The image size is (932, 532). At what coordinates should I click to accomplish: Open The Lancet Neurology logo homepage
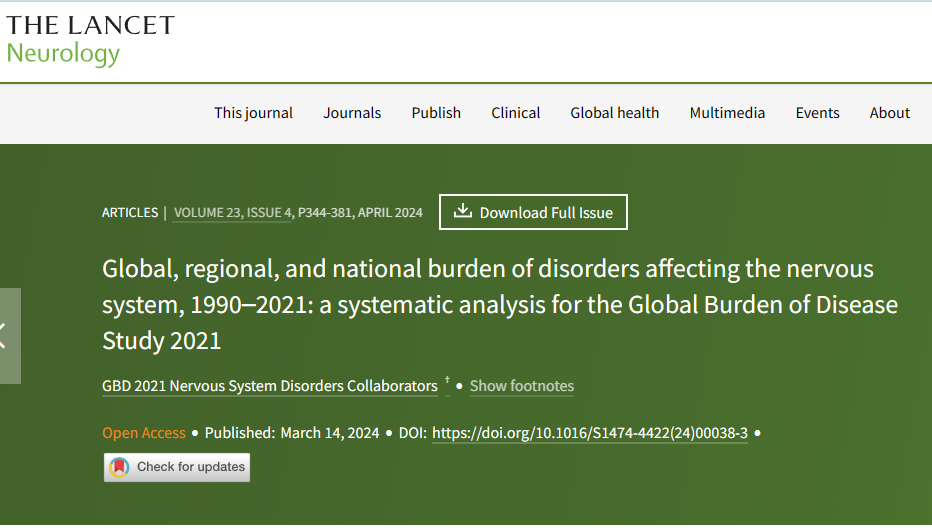click(x=90, y=40)
